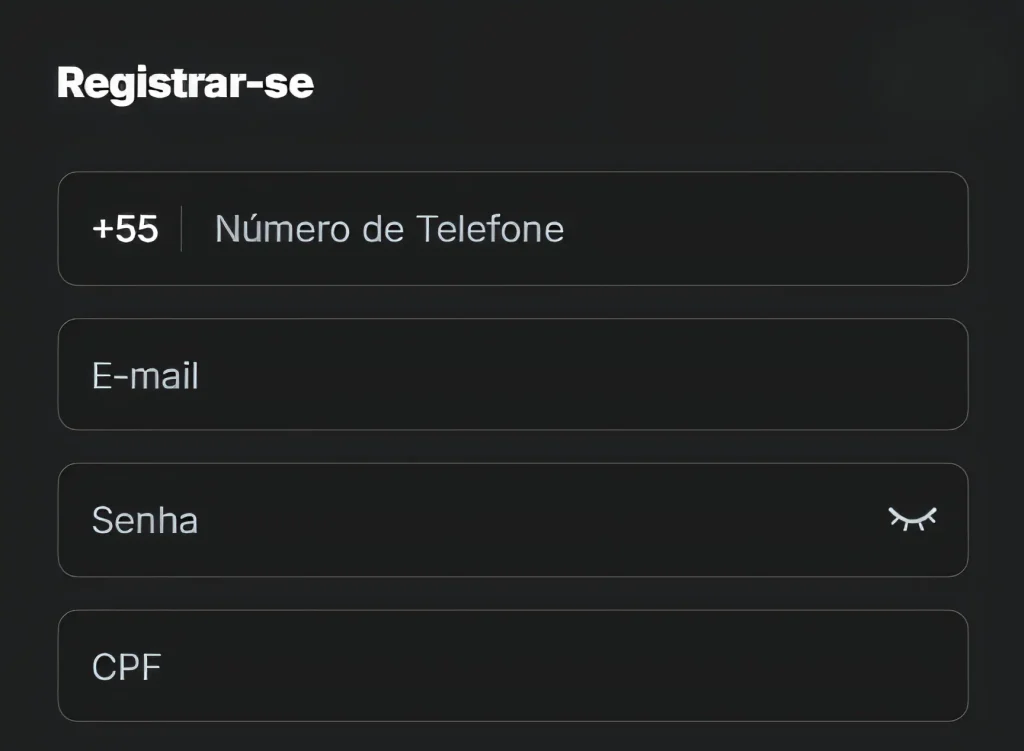Click the +55 Brazil dialing prefix
Screen dimensions: 1024x751
click(125, 229)
